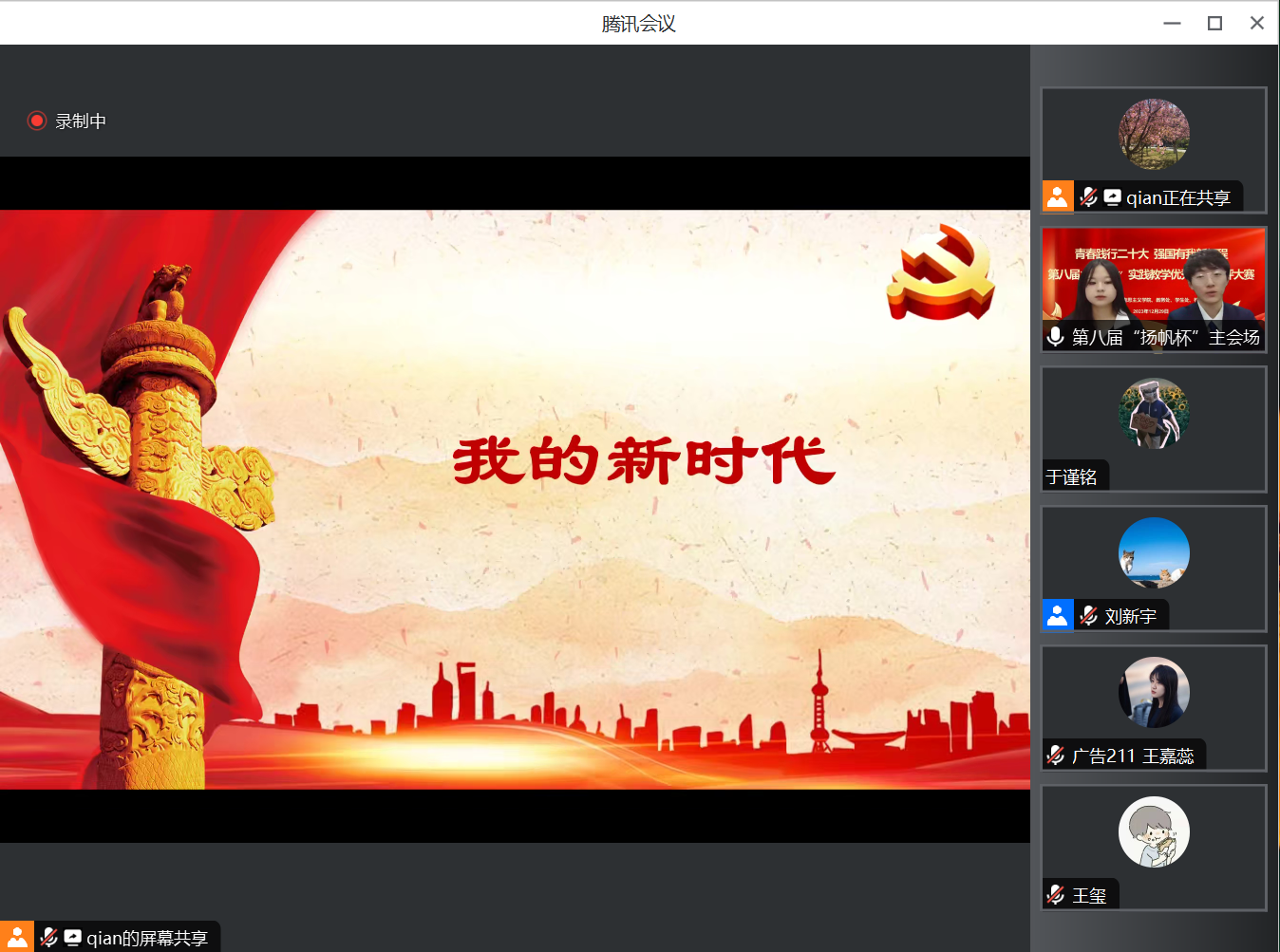The height and width of the screenshot is (952, 1280).
Task: Click 王玺's cartoon avatar
Action: pos(1152,831)
